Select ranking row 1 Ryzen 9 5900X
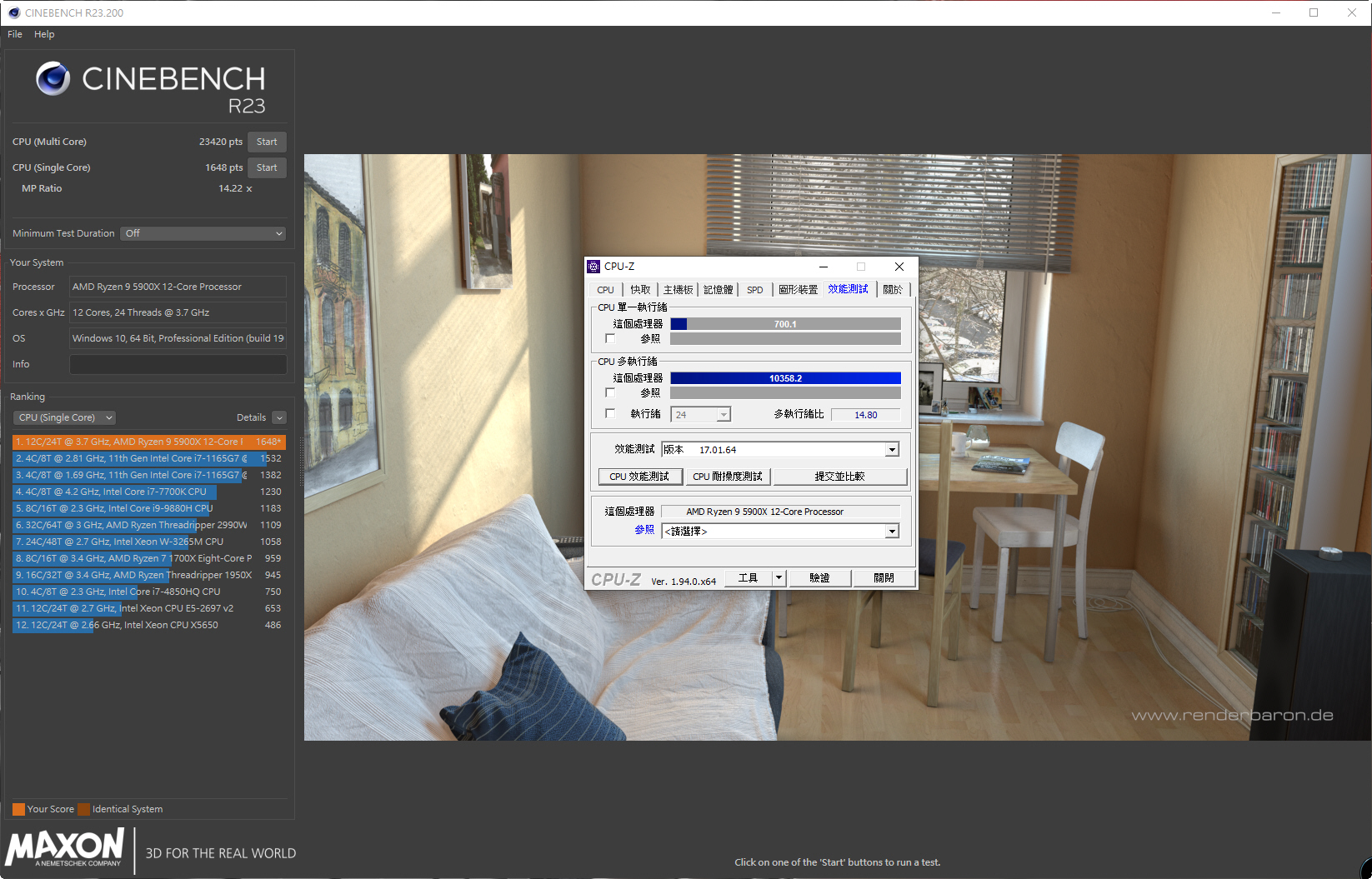 (149, 442)
